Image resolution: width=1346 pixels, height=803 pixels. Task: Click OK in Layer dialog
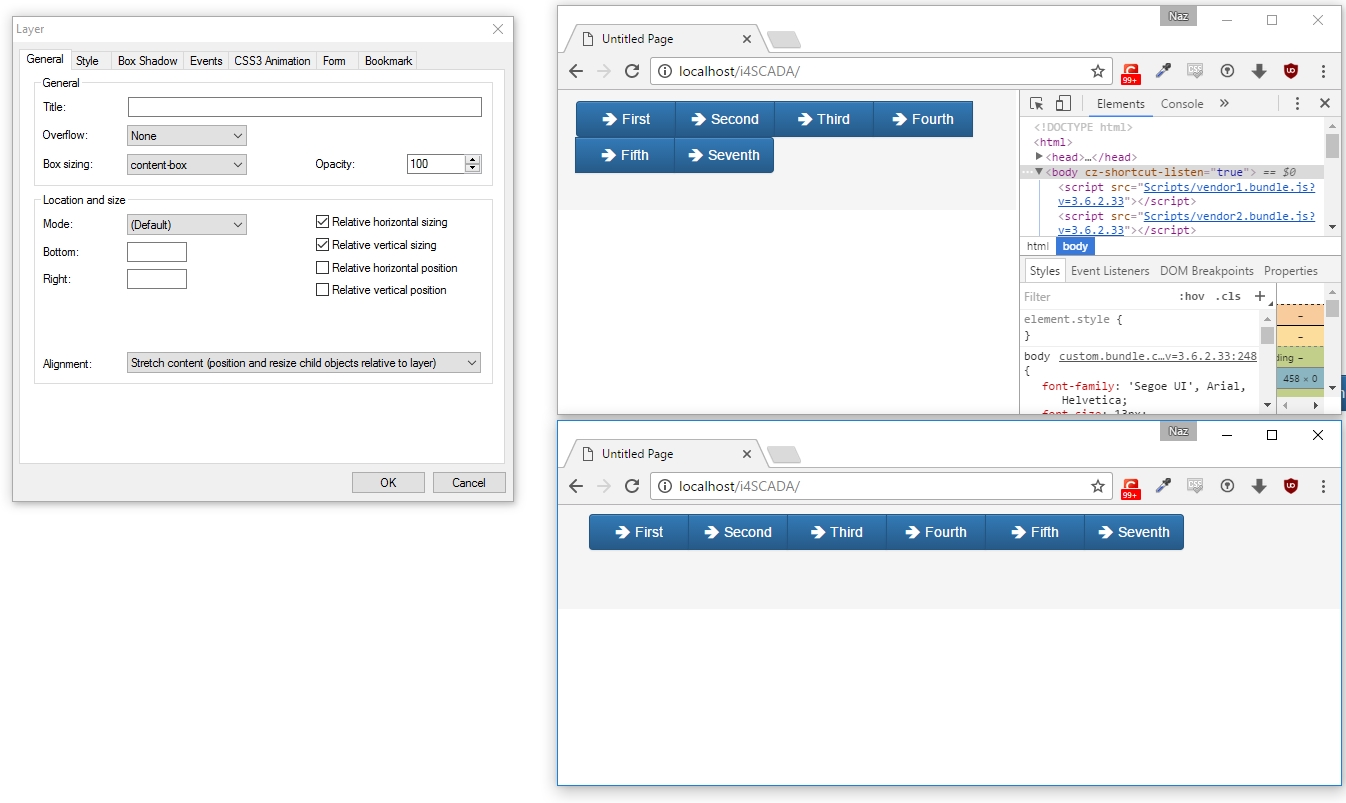388,482
